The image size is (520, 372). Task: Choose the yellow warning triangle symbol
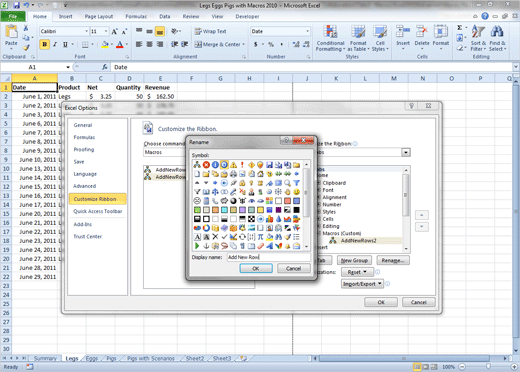pos(233,165)
